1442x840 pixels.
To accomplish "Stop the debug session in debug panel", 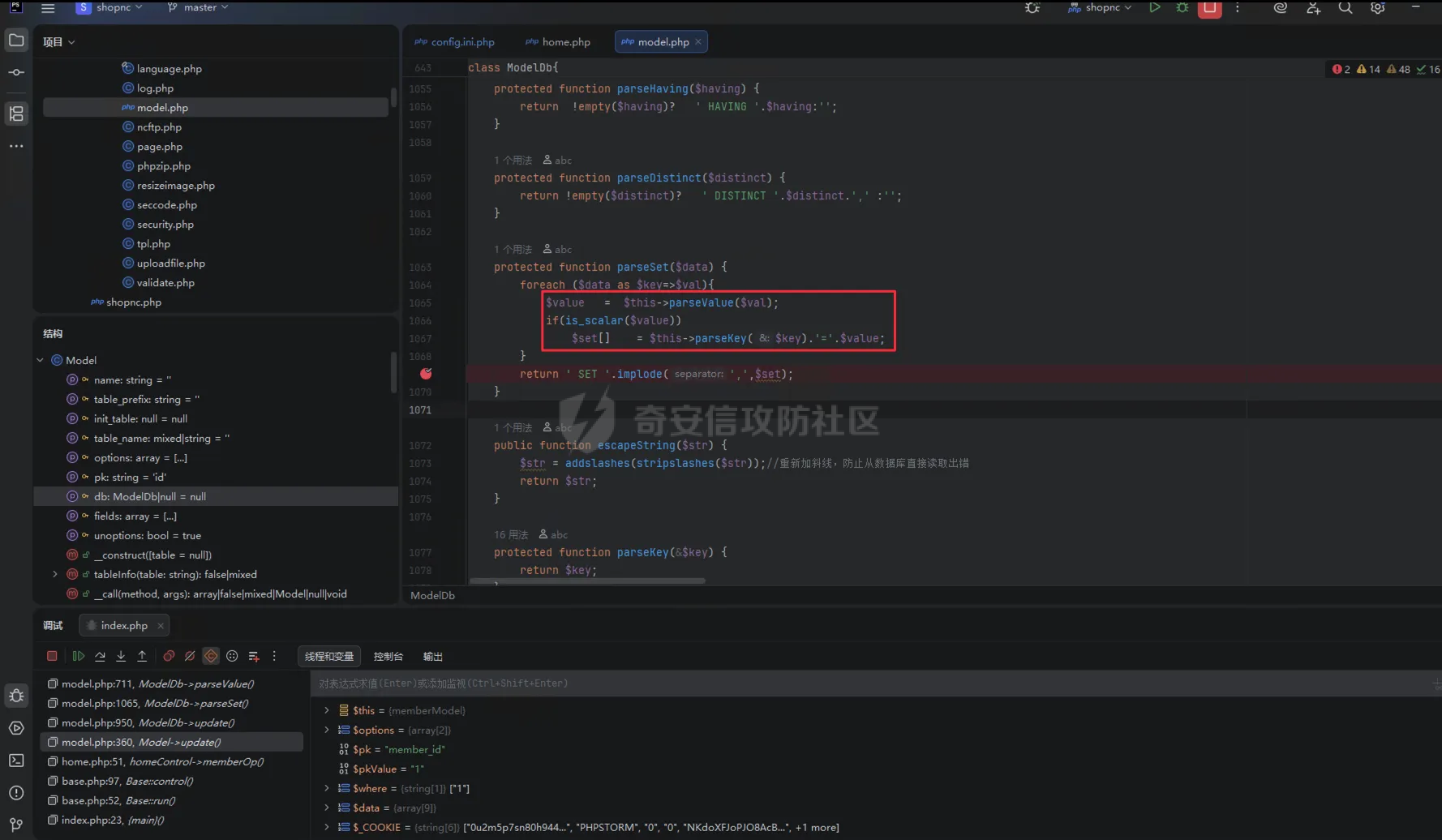I will tap(52, 656).
